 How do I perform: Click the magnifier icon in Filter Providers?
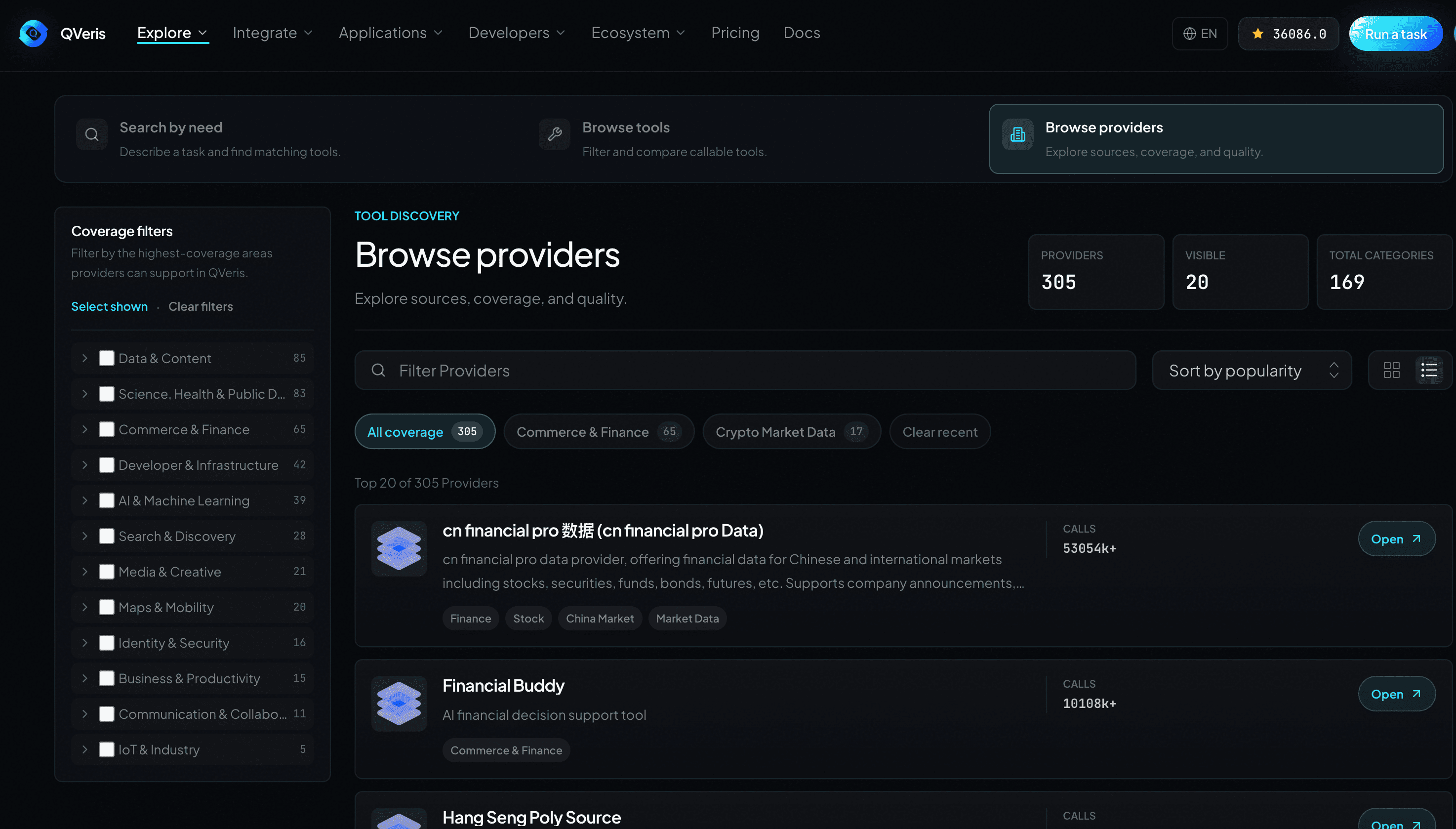pyautogui.click(x=378, y=370)
